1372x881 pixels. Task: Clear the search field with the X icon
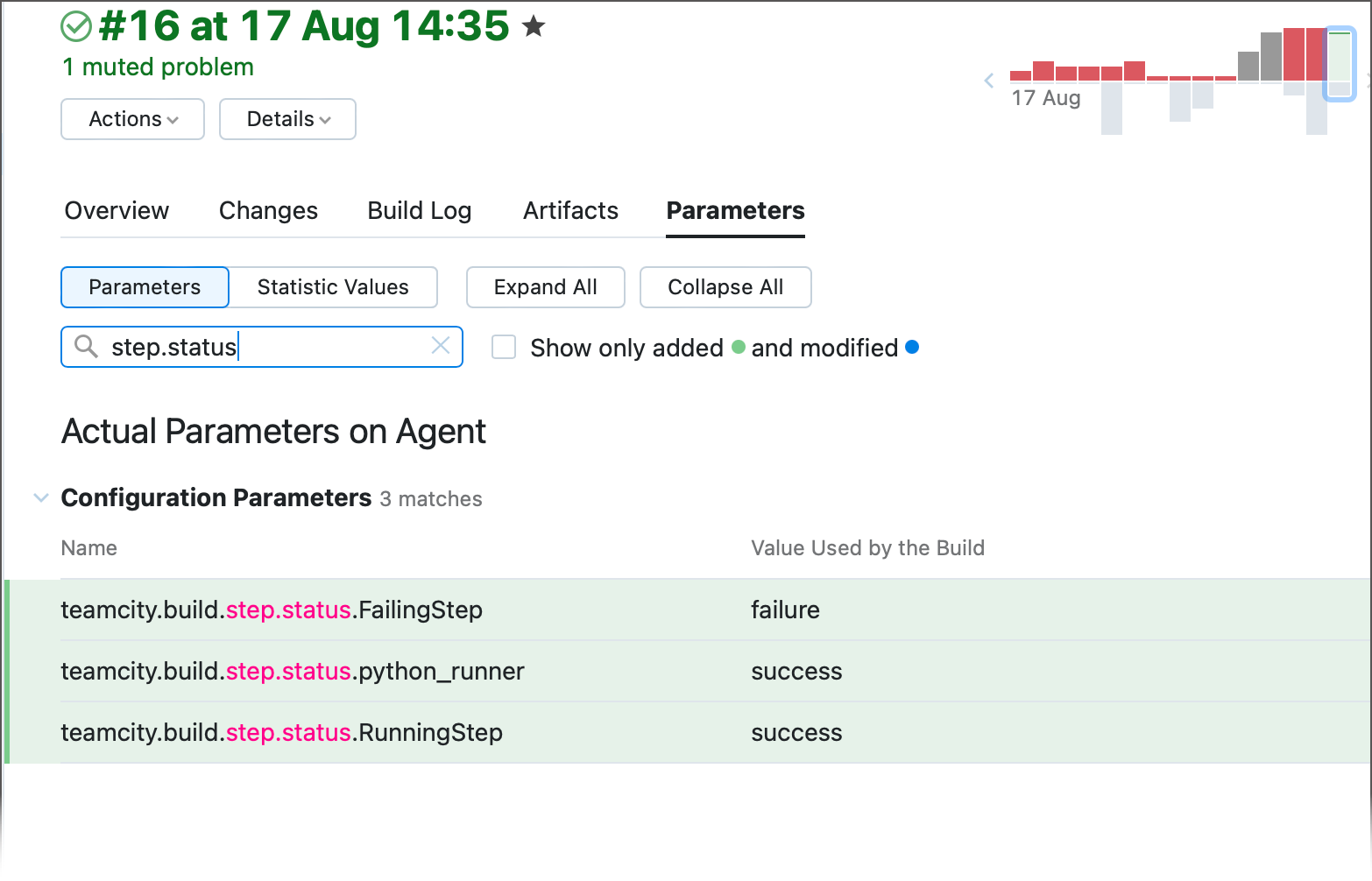pos(441,346)
